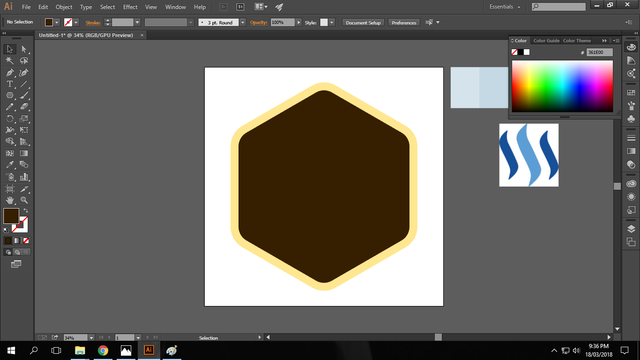Select the Selection tool (black arrow)
Image resolution: width=640 pixels, height=360 pixels.
pyautogui.click(x=9, y=49)
